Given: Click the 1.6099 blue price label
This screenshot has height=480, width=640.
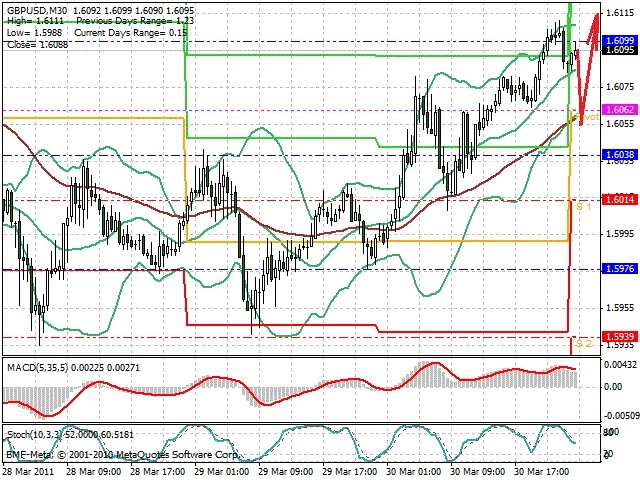Looking at the screenshot, I should coord(620,40).
